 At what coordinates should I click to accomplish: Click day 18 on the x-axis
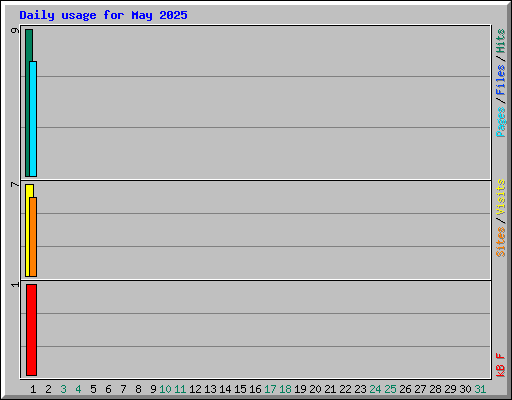[285, 389]
